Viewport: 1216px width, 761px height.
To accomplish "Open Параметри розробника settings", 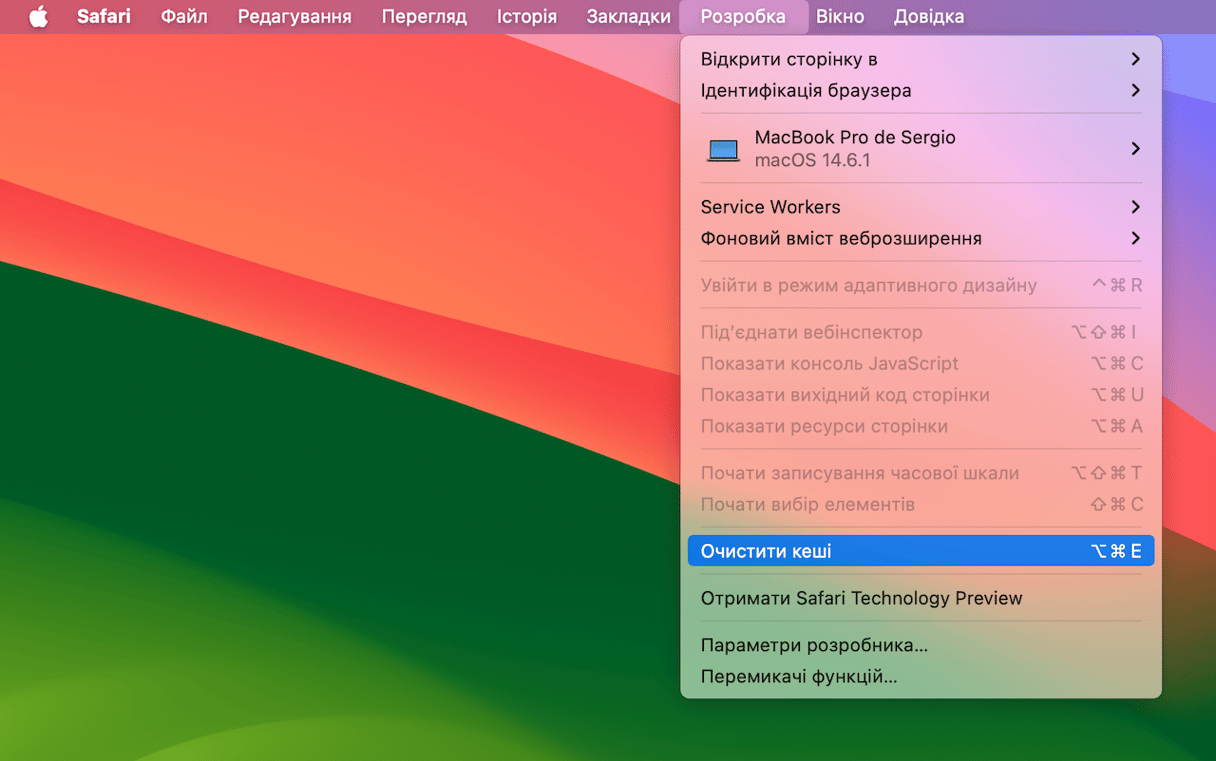I will pos(814,645).
